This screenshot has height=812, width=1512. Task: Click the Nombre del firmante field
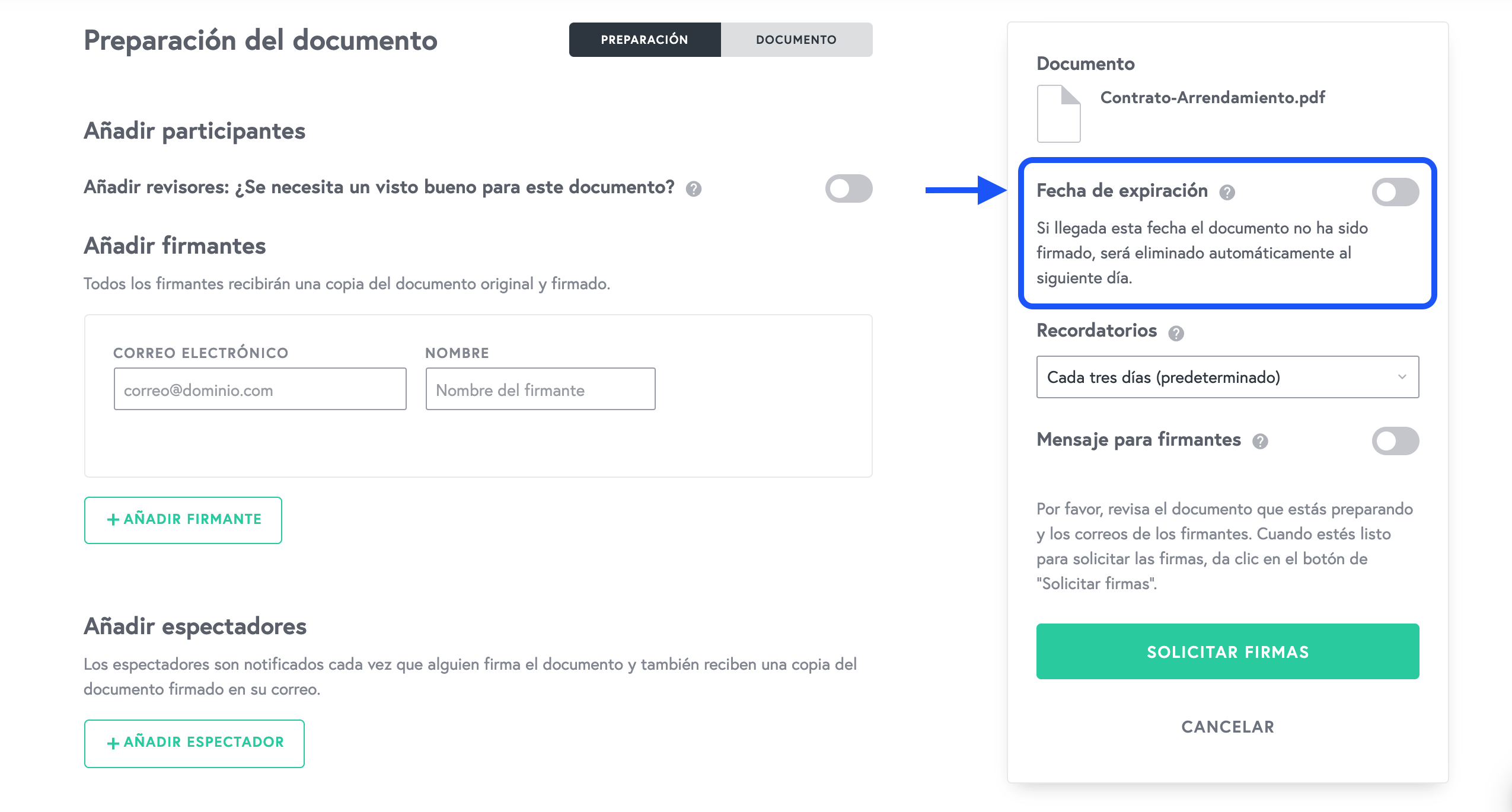coord(540,389)
